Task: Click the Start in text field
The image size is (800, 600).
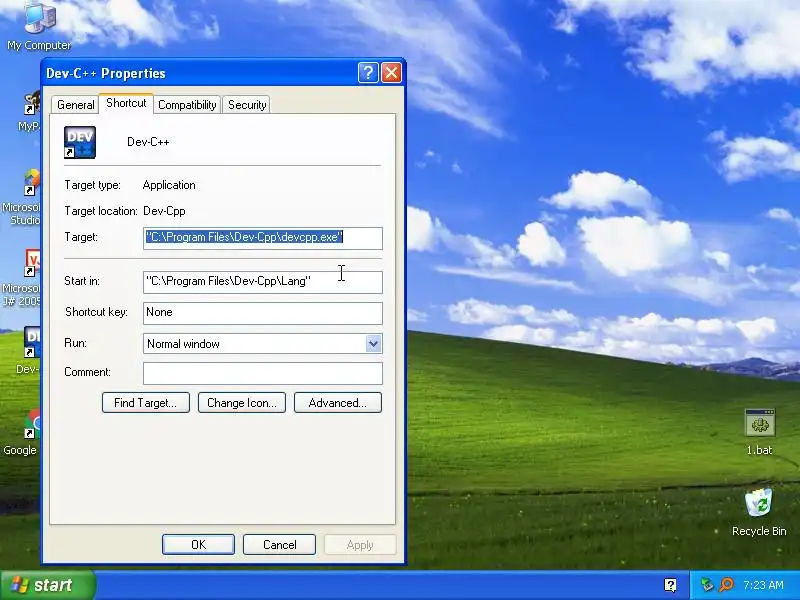Action: click(263, 282)
